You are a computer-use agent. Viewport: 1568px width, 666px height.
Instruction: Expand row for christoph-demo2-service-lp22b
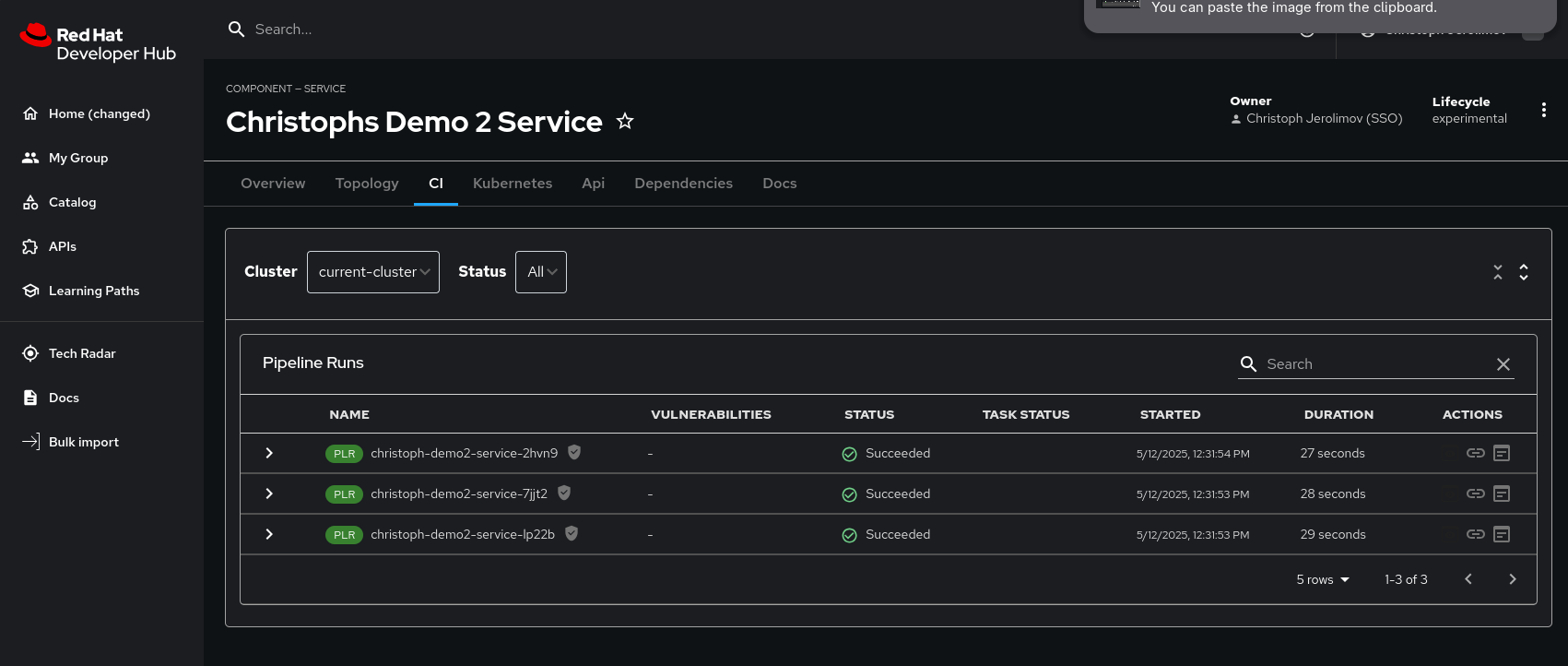(x=269, y=534)
